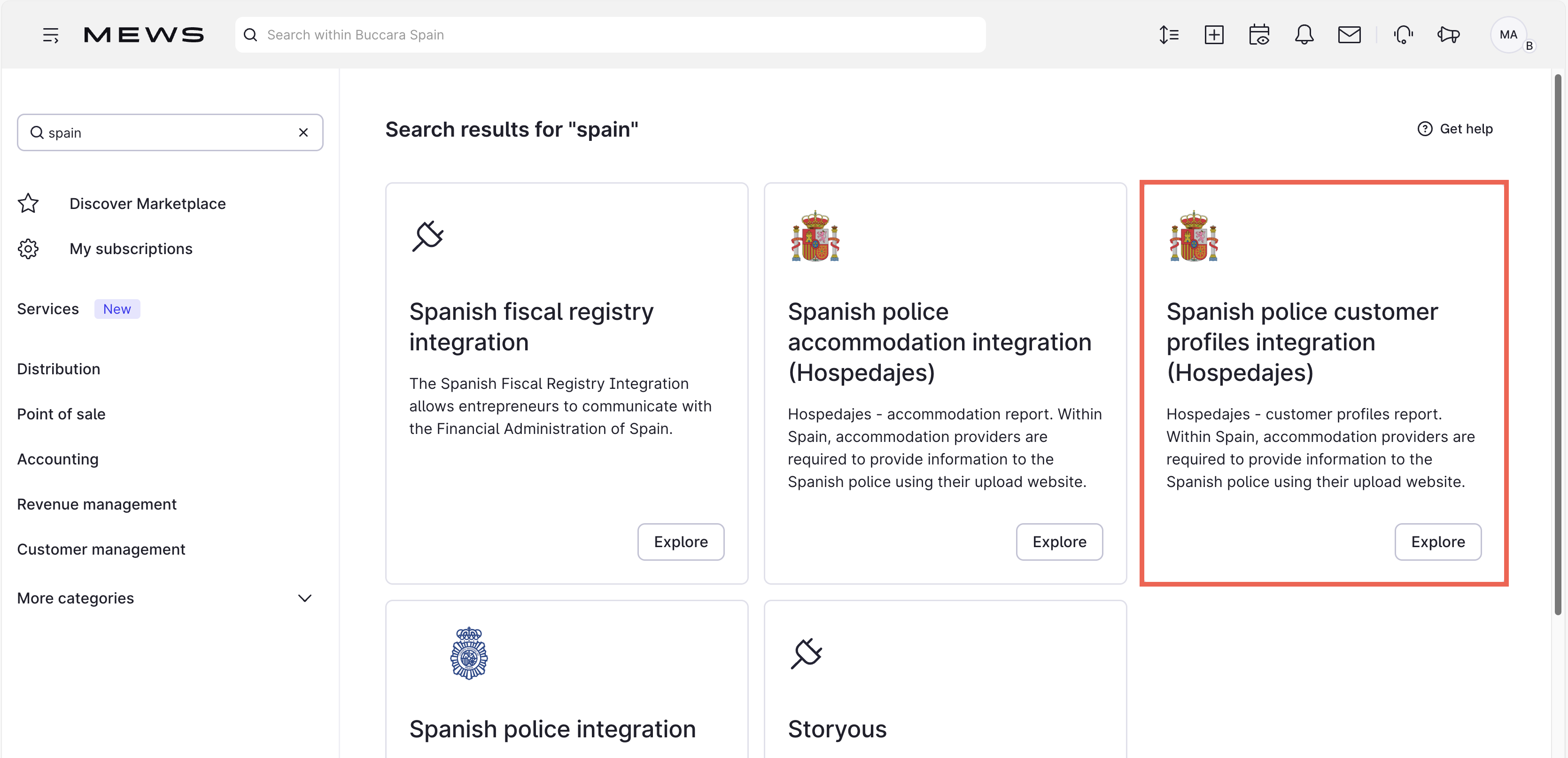Click the star icon beside Discover Marketplace

pos(28,203)
